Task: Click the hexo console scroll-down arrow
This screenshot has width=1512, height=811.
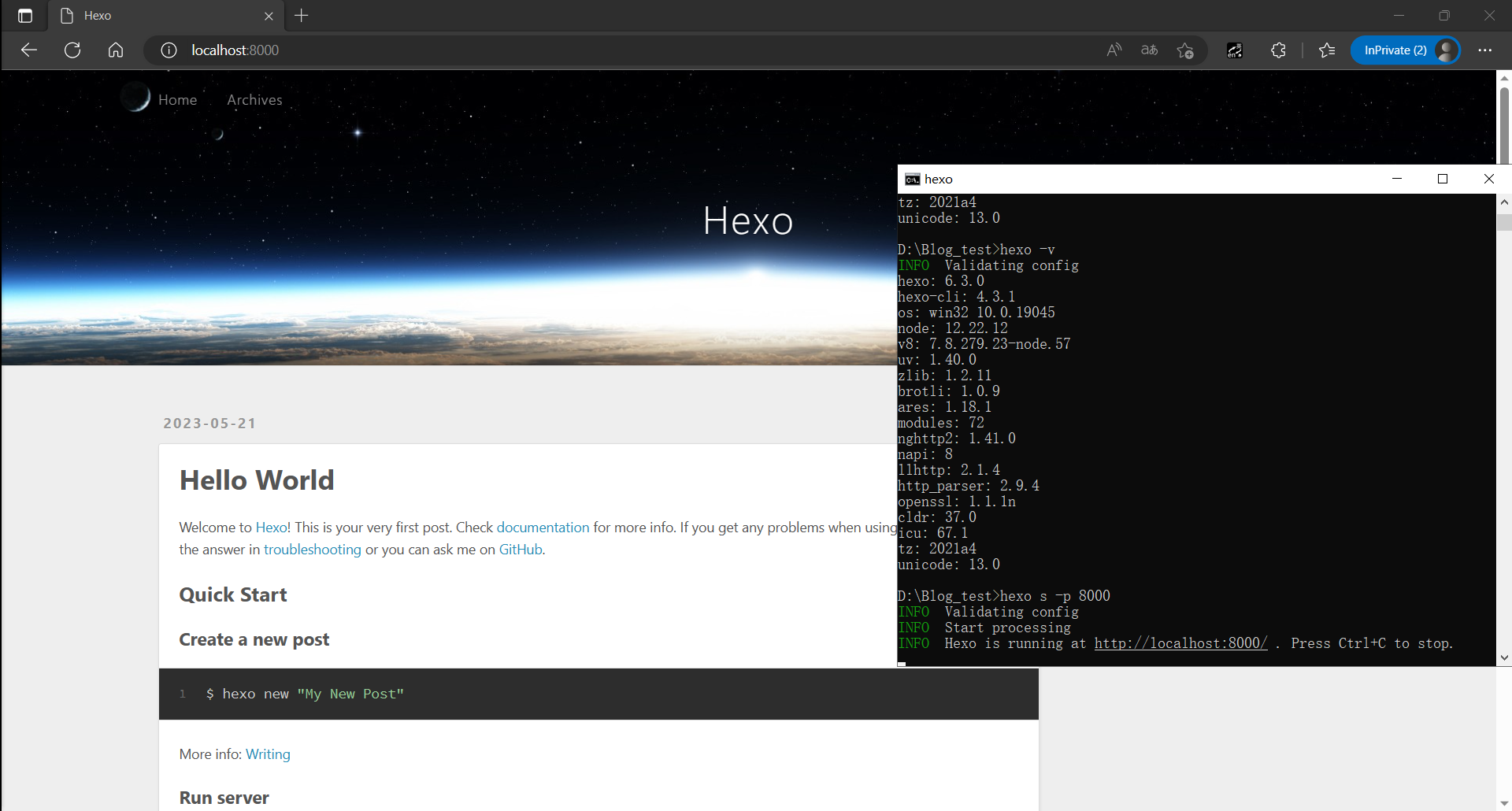Action: click(x=1504, y=657)
